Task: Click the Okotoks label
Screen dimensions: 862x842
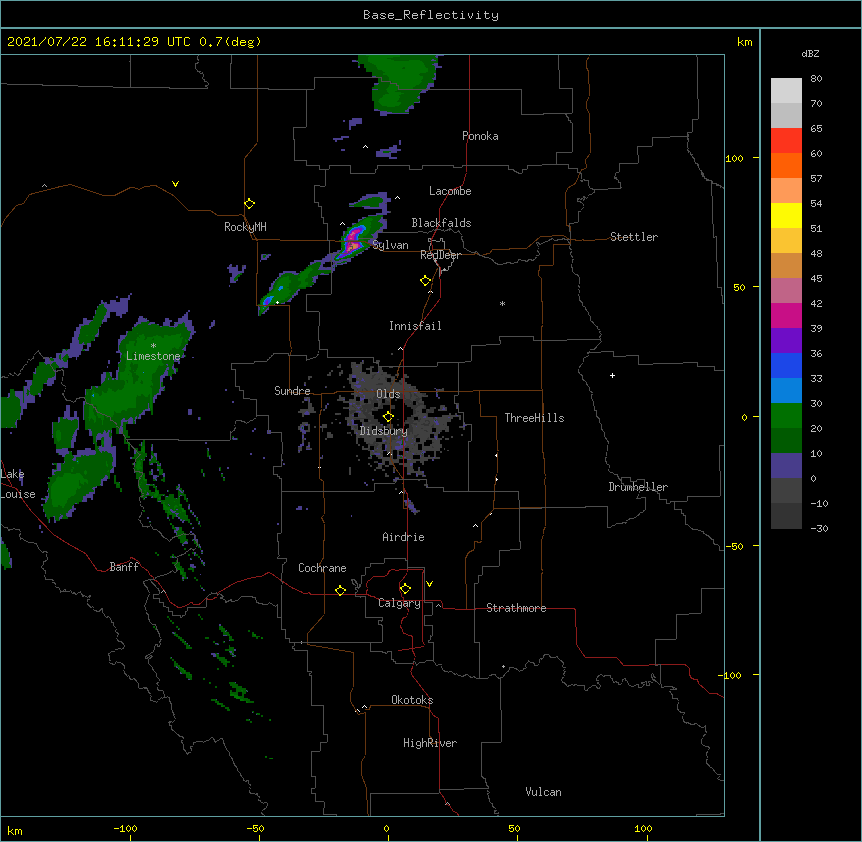Action: point(412,700)
